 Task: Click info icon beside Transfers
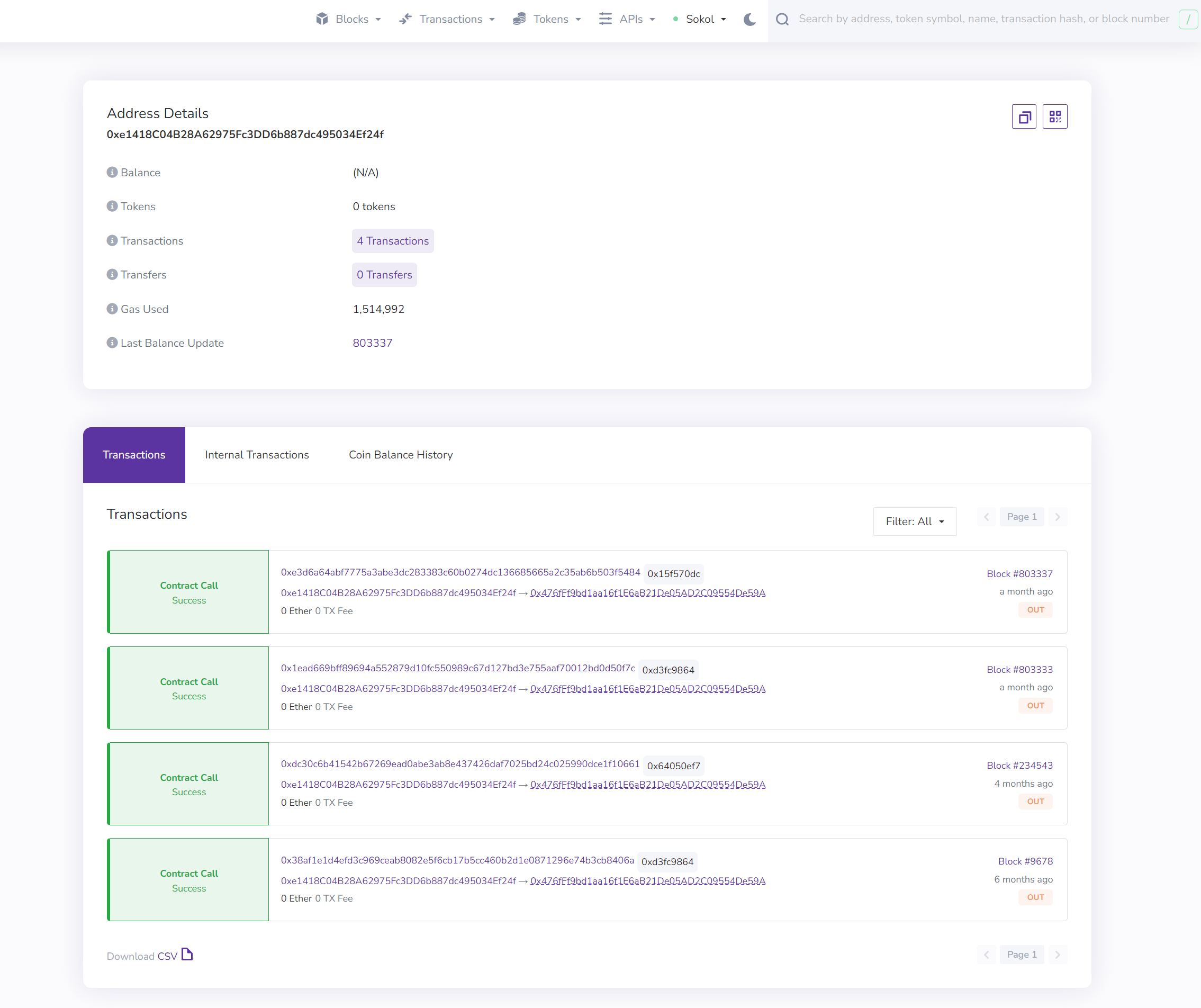coord(112,275)
